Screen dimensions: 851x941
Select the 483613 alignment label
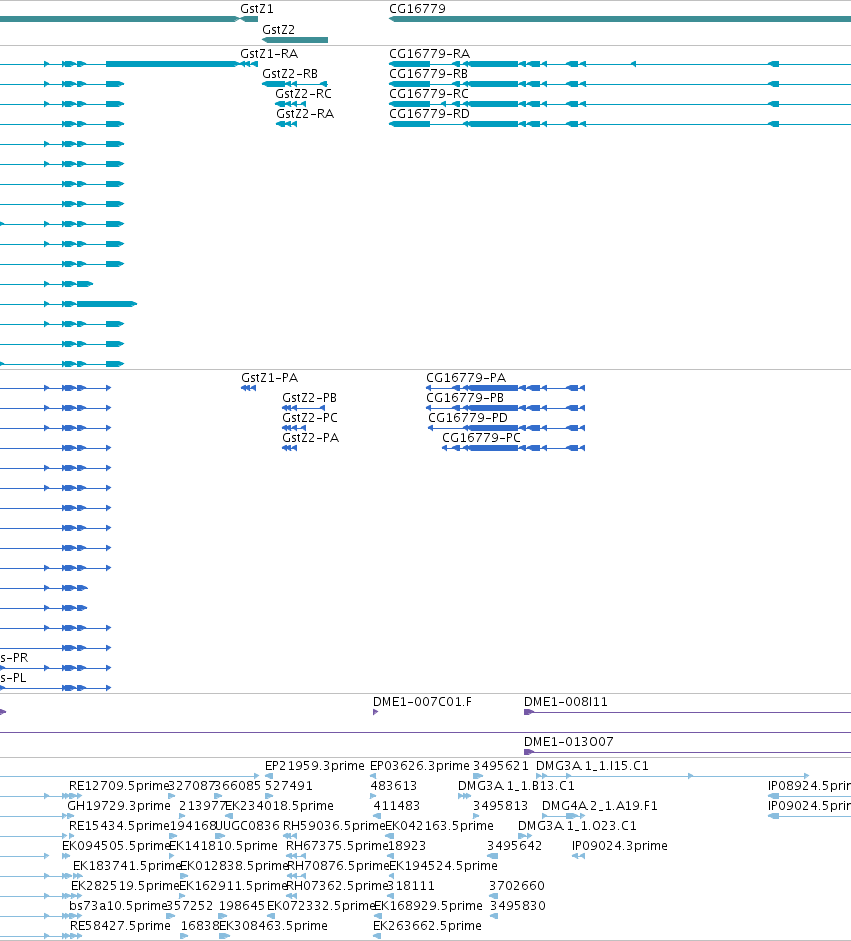(394, 786)
